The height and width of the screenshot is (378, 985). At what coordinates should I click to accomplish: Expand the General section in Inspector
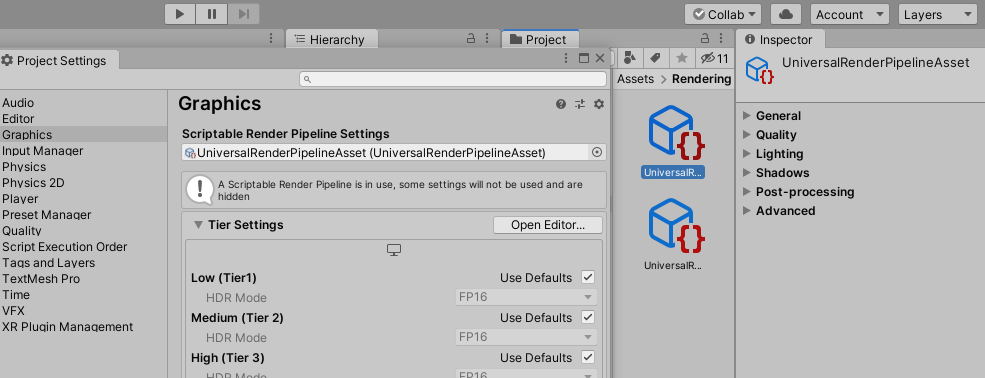(747, 116)
